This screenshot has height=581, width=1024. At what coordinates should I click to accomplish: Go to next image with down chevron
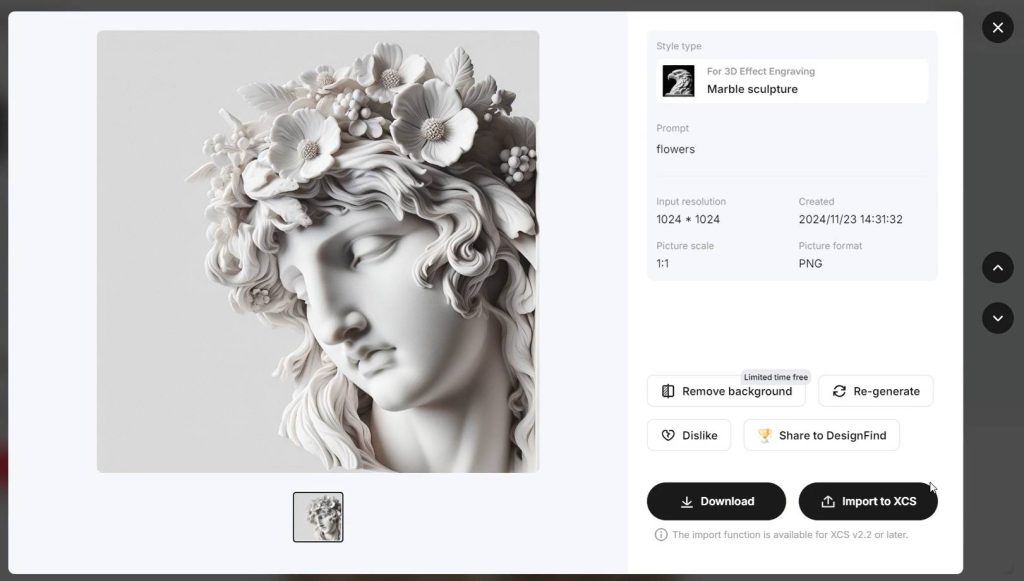[x=997, y=319]
